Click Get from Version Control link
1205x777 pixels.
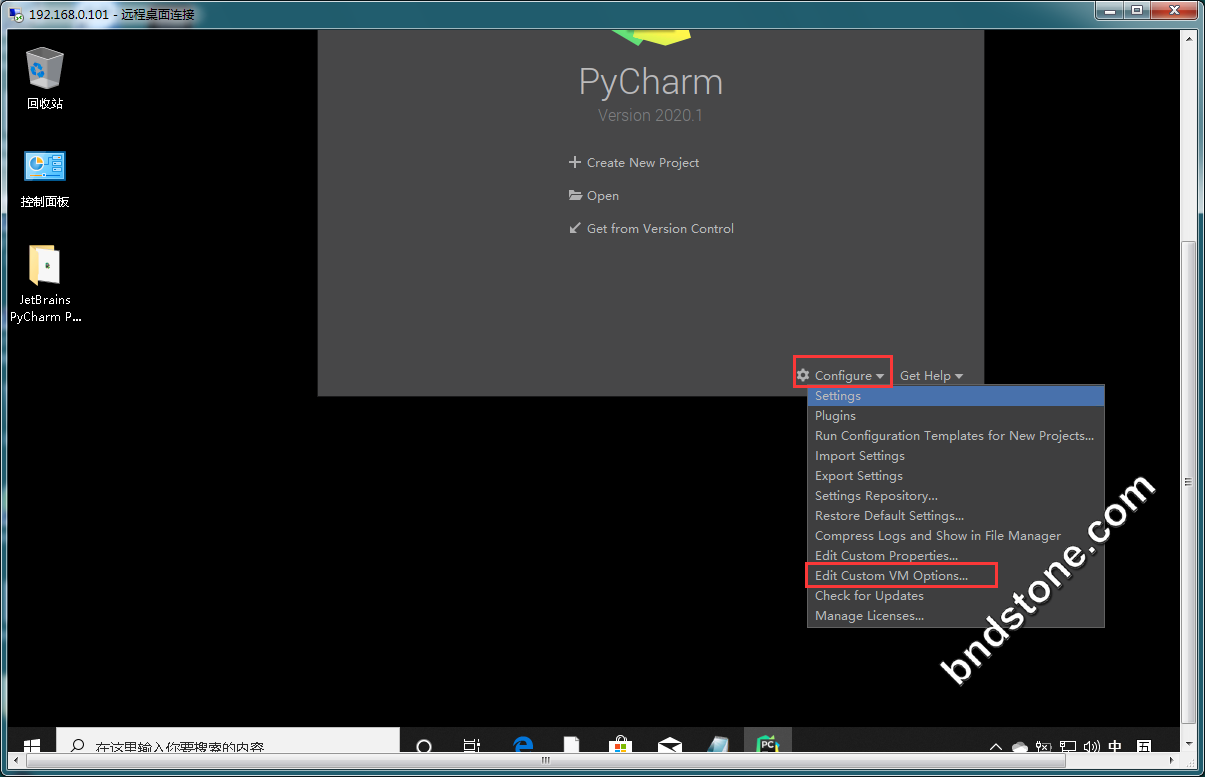660,228
